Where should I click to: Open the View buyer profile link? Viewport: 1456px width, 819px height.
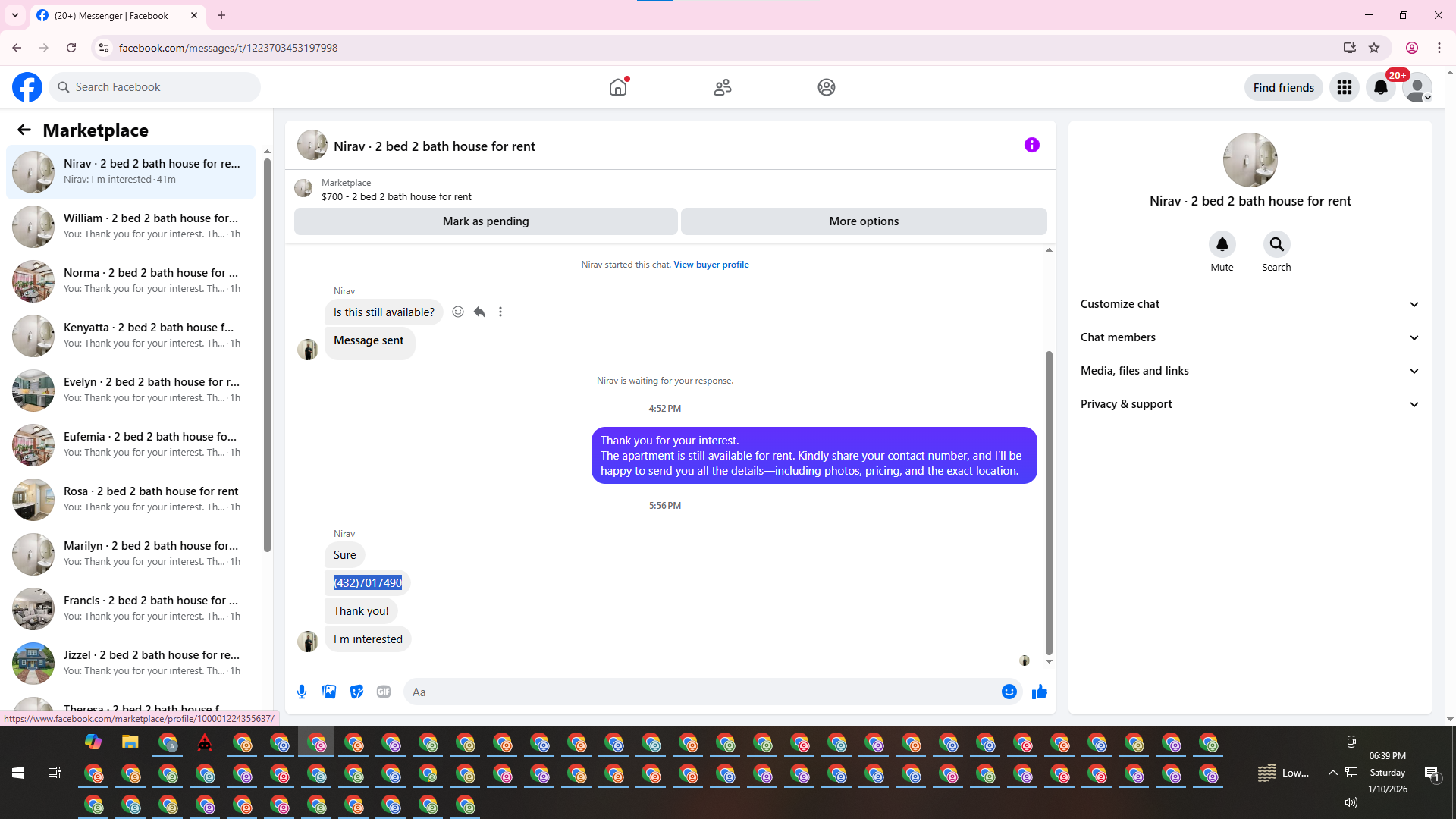(x=711, y=265)
